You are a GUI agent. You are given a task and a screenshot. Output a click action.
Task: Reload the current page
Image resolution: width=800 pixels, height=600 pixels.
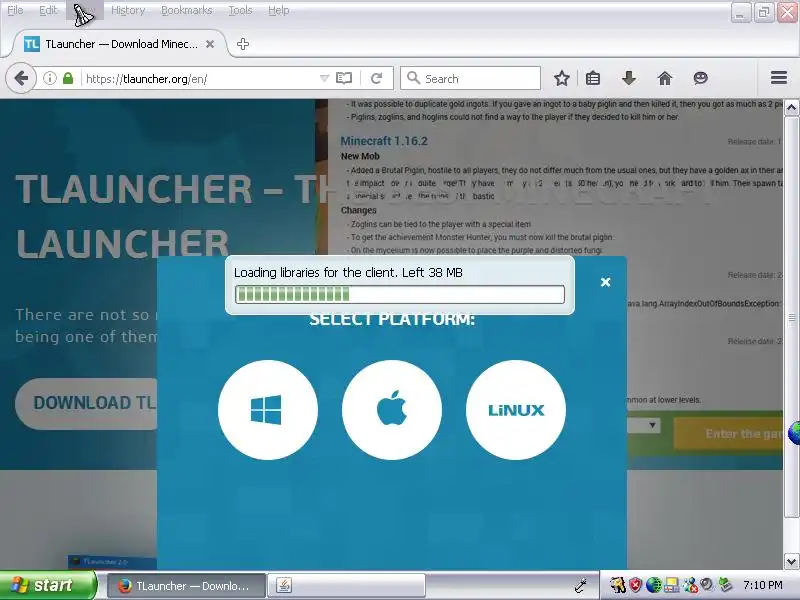[x=377, y=78]
